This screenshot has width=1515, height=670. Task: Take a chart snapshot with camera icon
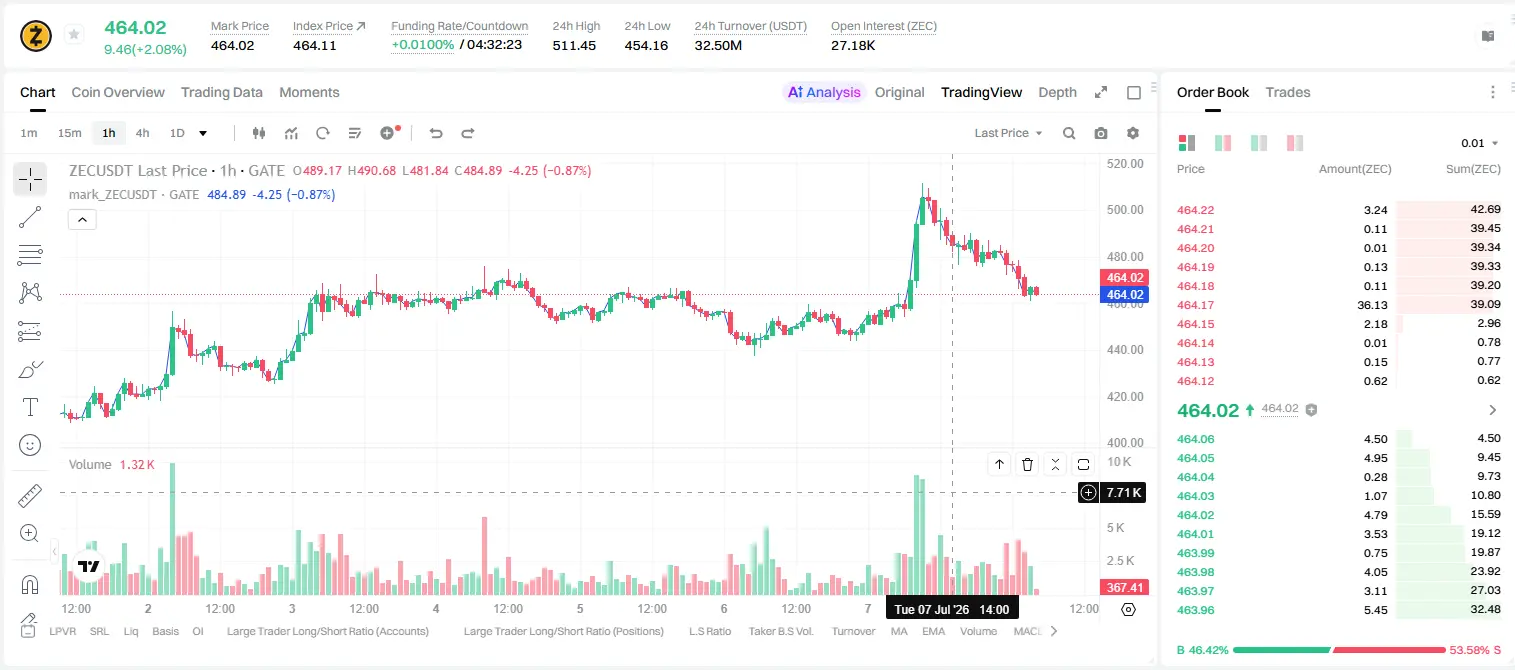coord(1101,133)
